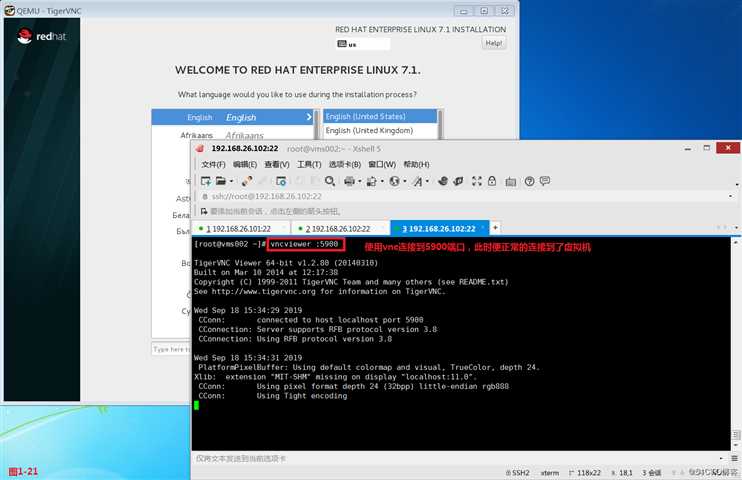
Task: Expand the Open Session folder dropdown arrow
Action: pyautogui.click(x=231, y=181)
